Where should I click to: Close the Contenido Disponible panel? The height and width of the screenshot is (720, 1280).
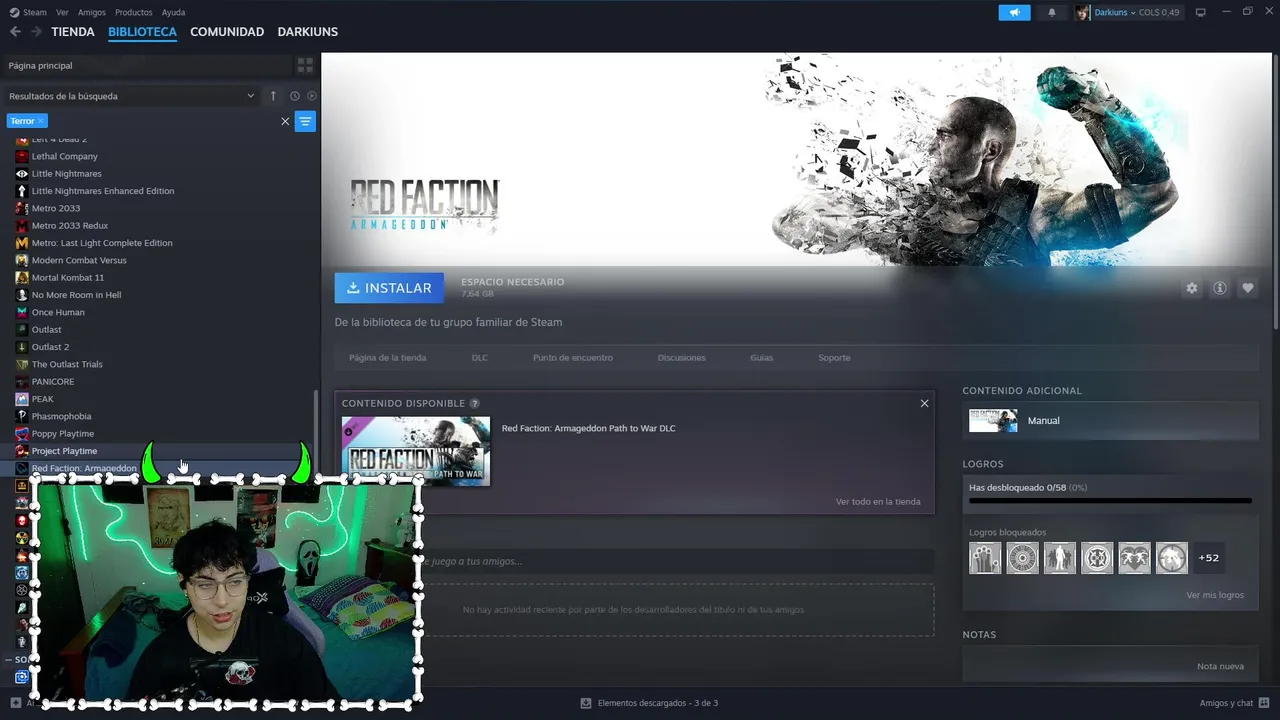pos(924,403)
